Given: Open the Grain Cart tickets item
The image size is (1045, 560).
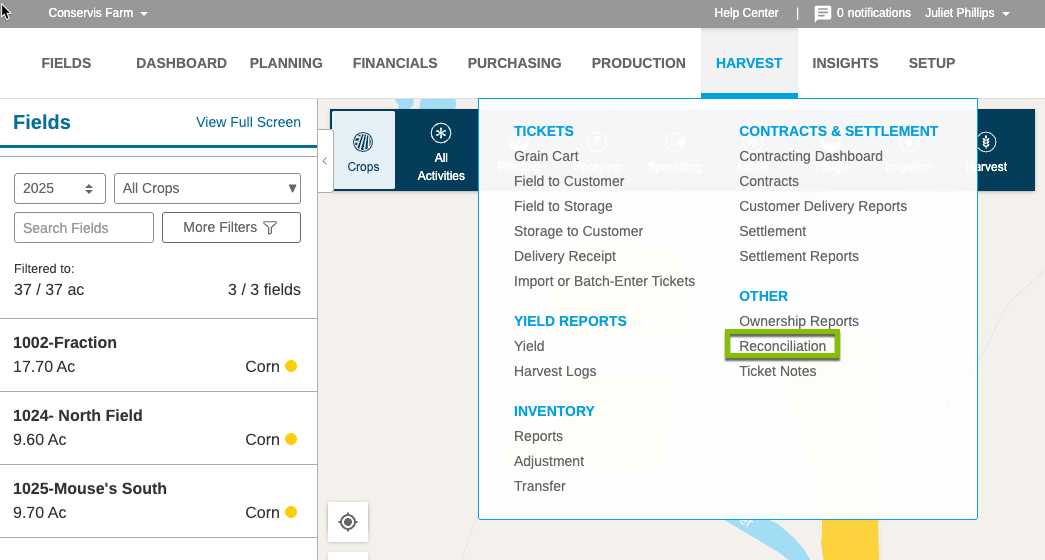Looking at the screenshot, I should [546, 156].
